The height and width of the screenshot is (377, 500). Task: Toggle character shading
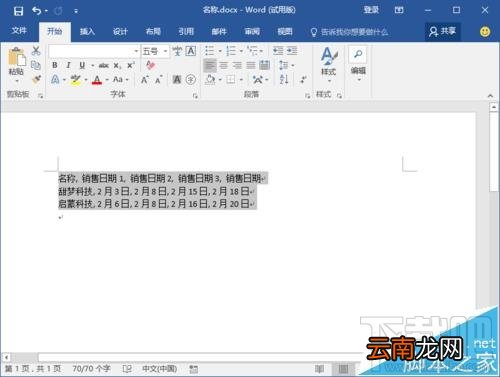point(177,80)
